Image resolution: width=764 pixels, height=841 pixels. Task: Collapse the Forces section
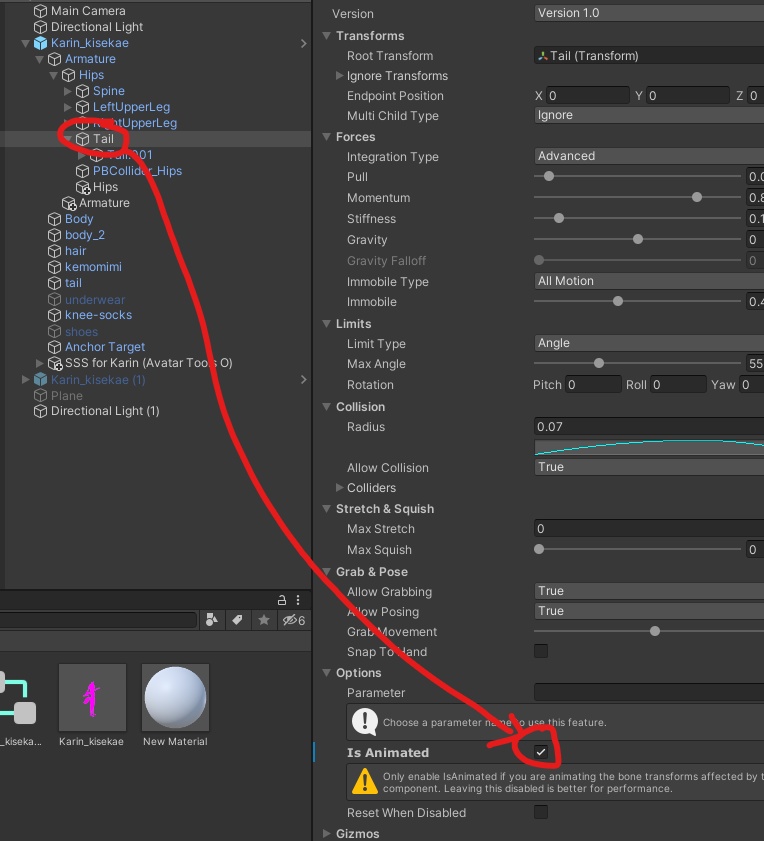(326, 137)
